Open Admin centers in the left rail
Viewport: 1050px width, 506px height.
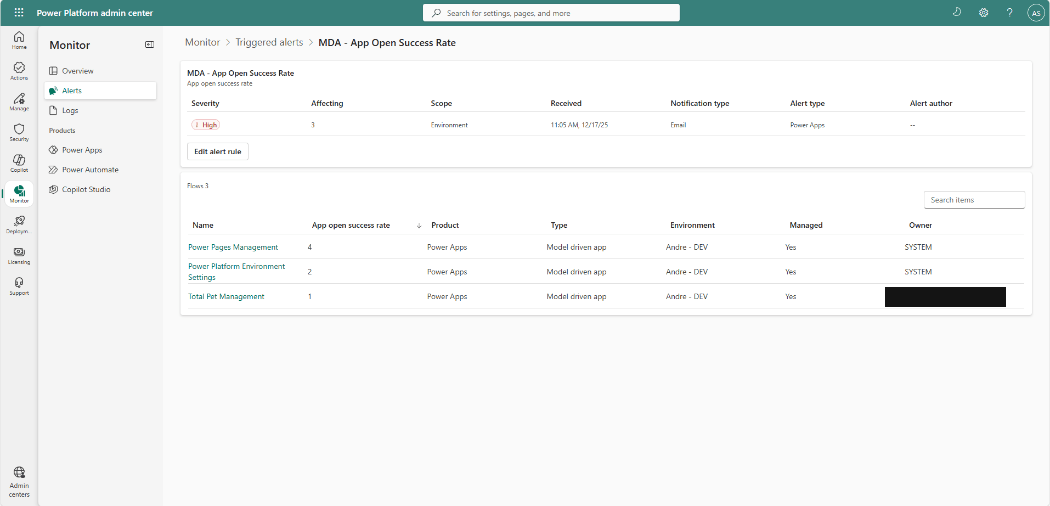pos(19,482)
